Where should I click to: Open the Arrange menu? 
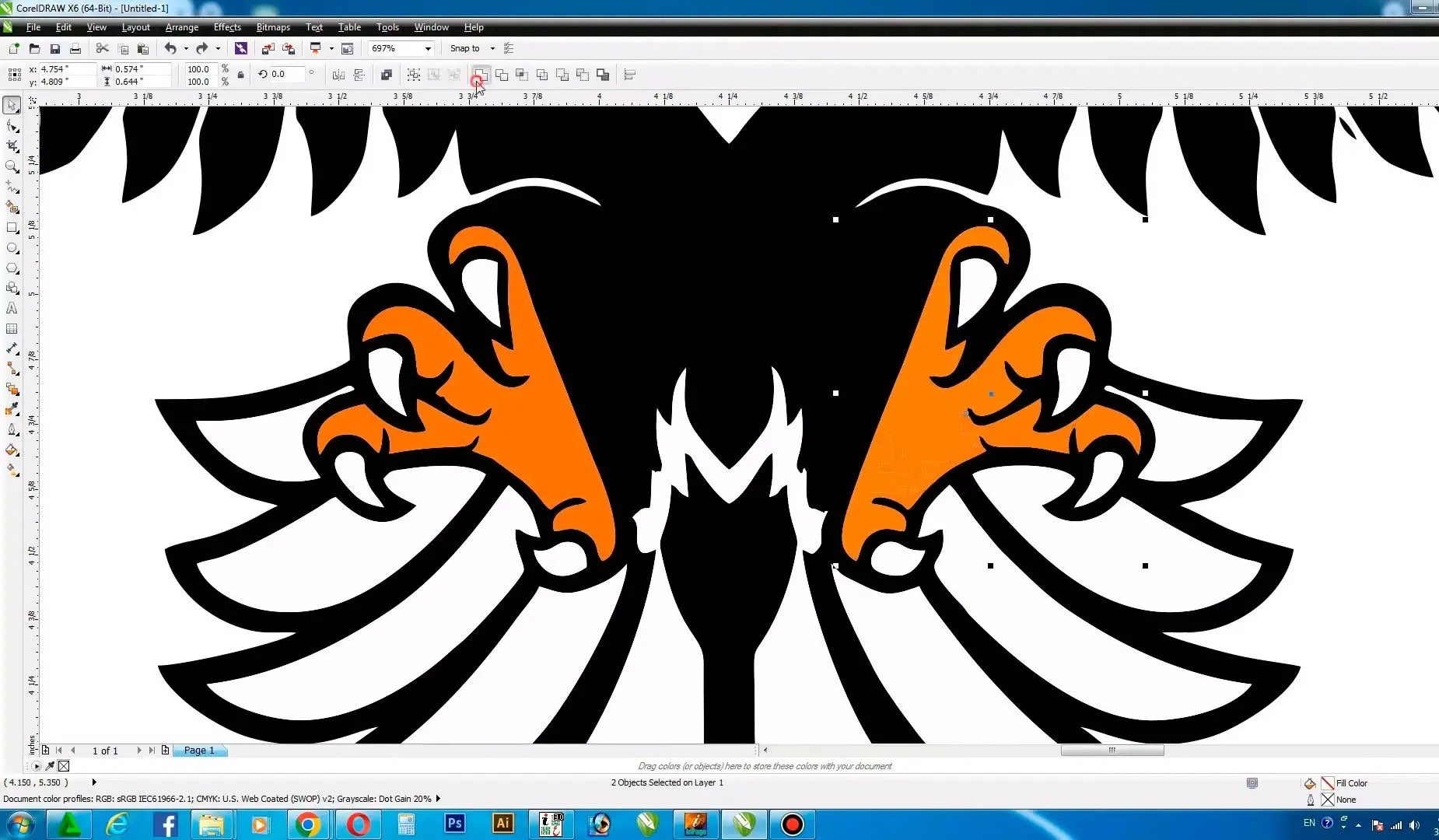coord(181,27)
